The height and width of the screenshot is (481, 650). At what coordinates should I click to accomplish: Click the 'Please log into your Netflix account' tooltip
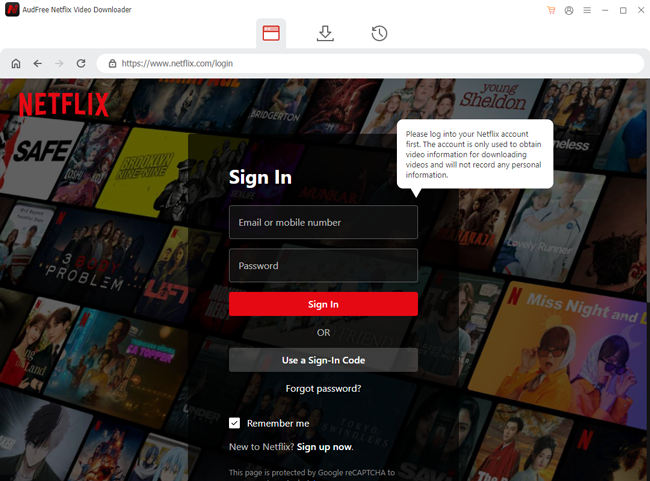pos(475,154)
